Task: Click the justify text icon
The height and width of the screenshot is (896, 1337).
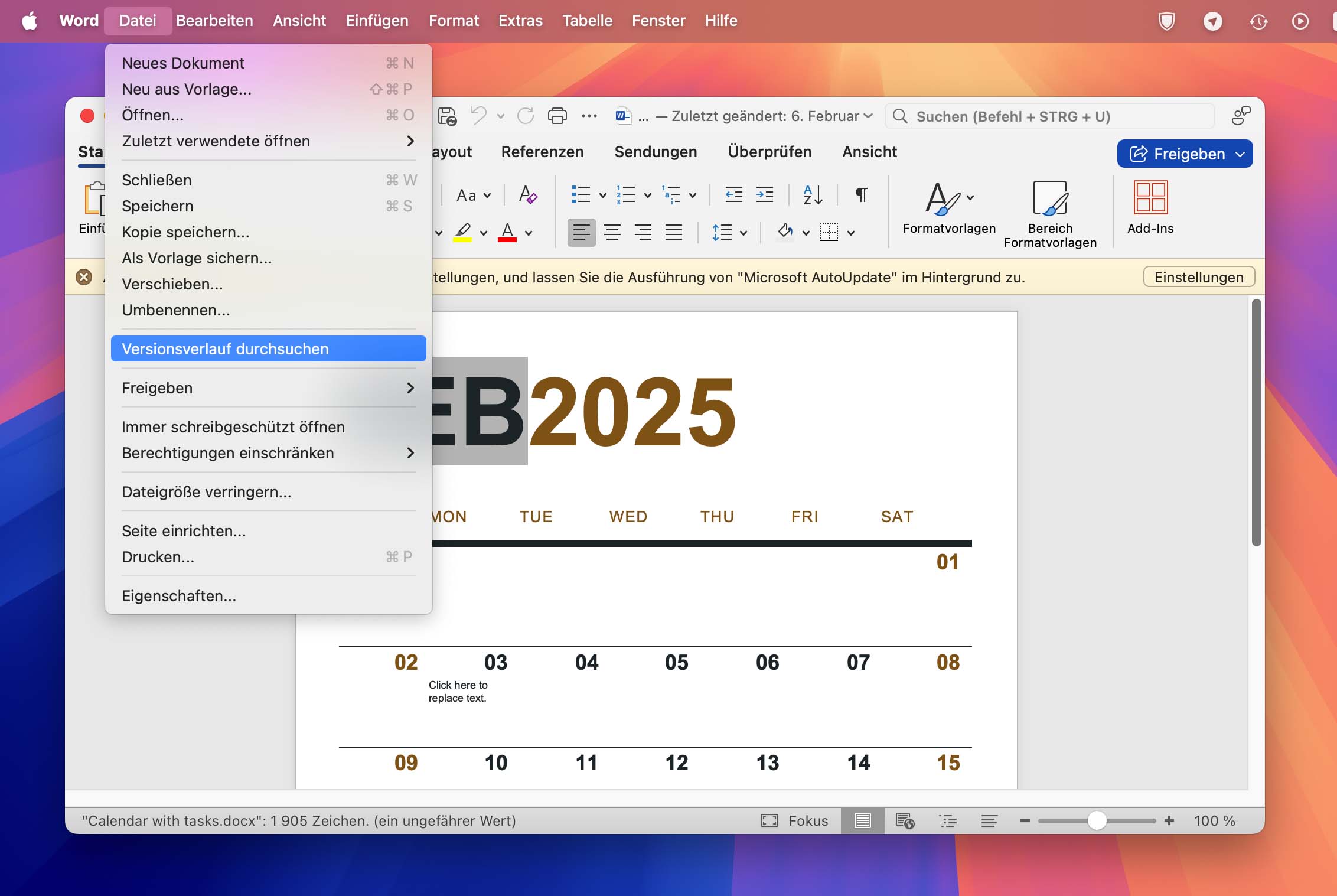Action: point(674,232)
